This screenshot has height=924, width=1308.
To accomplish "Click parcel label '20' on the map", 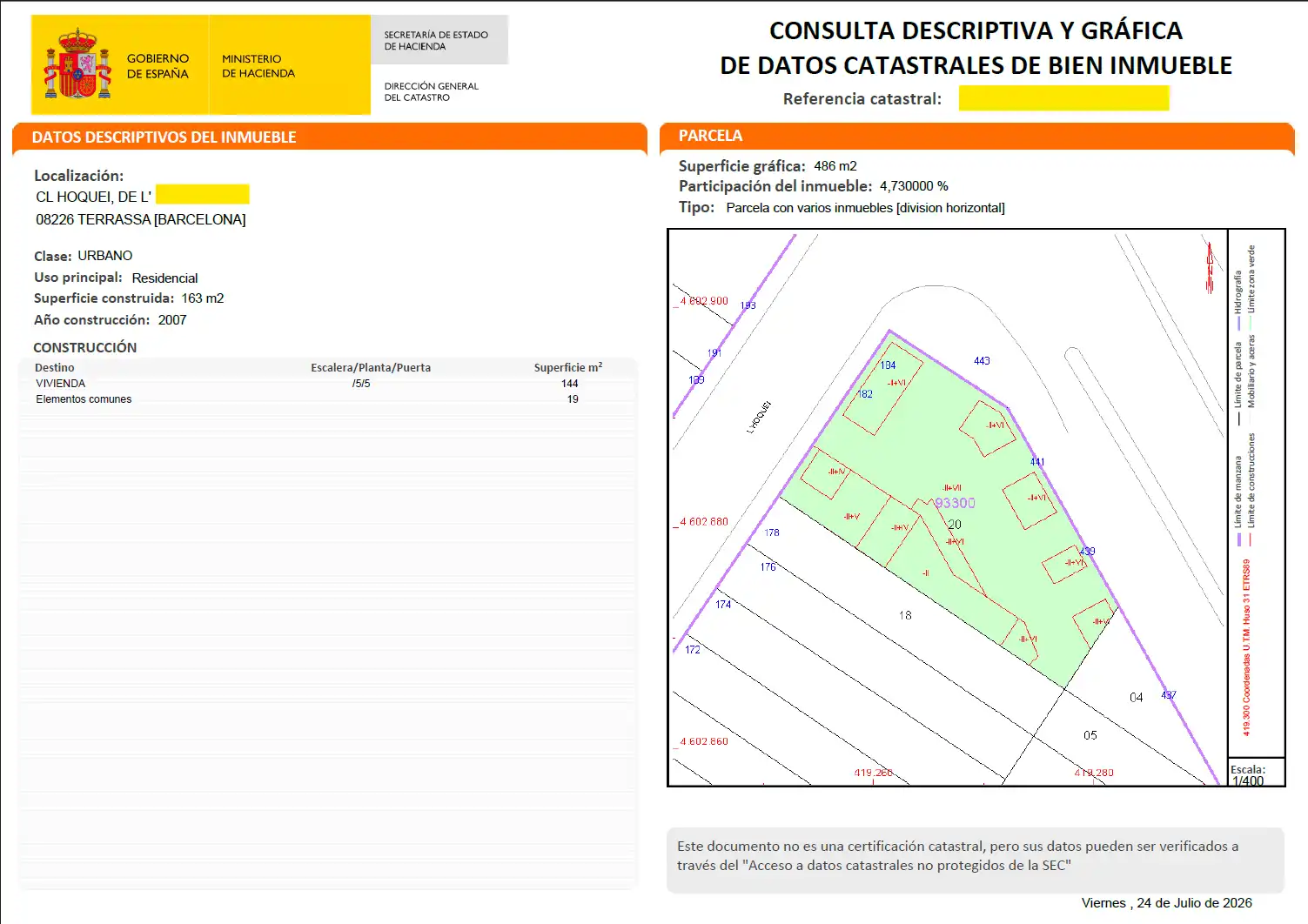I will 955,525.
